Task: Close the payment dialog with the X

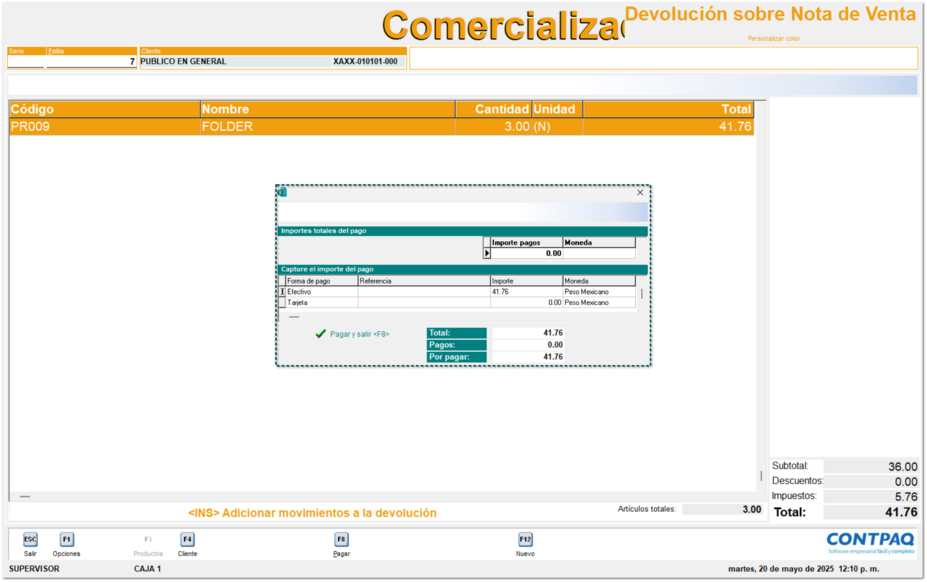Action: coord(640,192)
